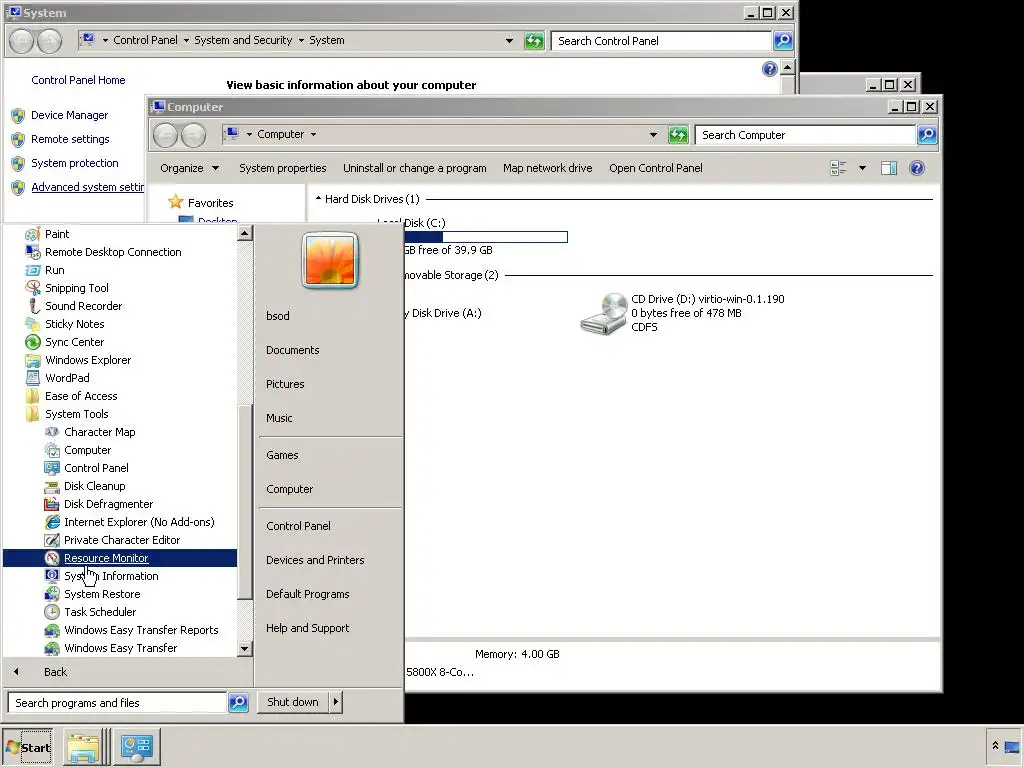Open Games from Start menu
The image size is (1024, 768).
[282, 455]
